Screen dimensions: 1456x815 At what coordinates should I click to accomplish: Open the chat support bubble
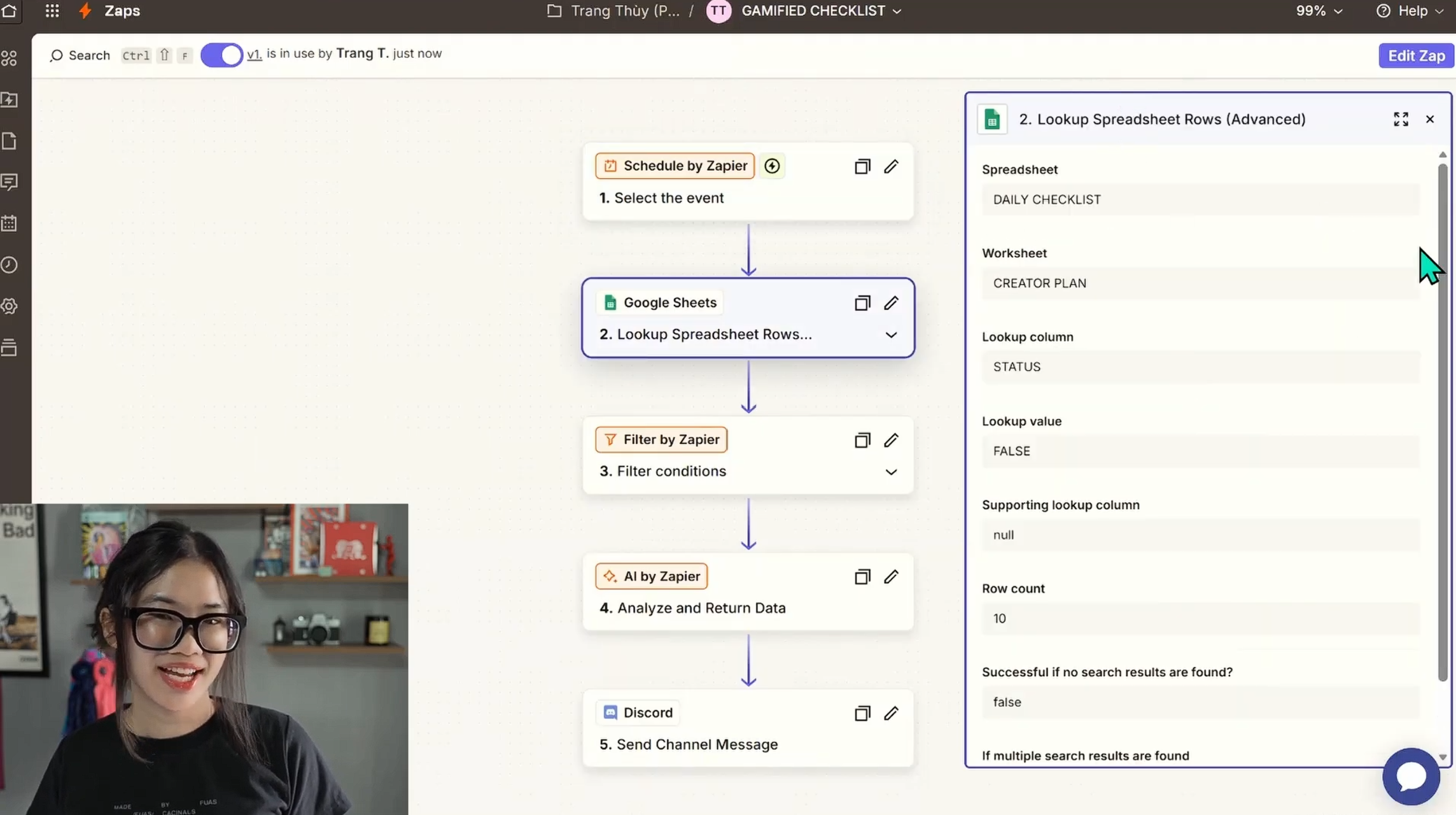(x=1411, y=777)
